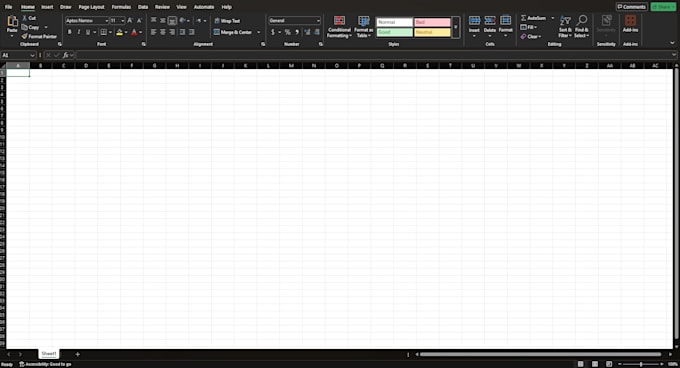Toggle Italic formatting
Viewport: 680px width, 368px height.
click(x=78, y=32)
